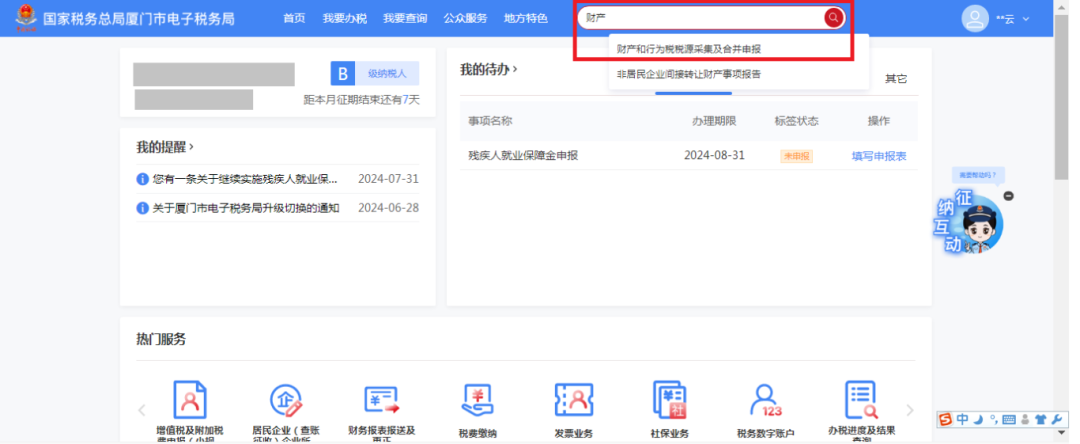1080x444 pixels.
Task: Open the 我要查询 menu
Action: (x=405, y=19)
